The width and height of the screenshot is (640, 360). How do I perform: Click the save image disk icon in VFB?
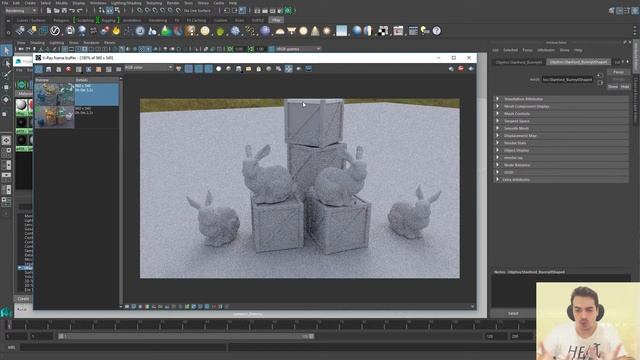(x=49, y=69)
